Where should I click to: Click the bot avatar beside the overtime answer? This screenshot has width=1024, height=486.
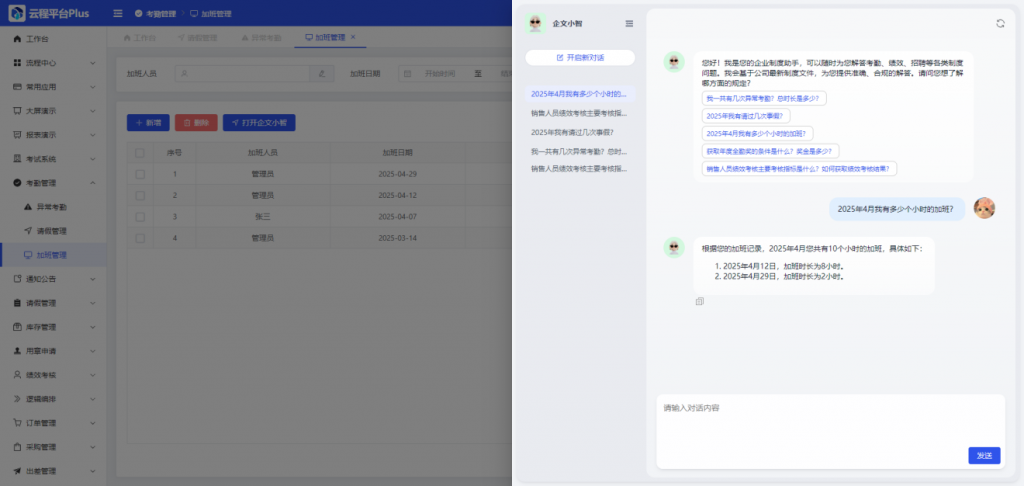(x=674, y=248)
